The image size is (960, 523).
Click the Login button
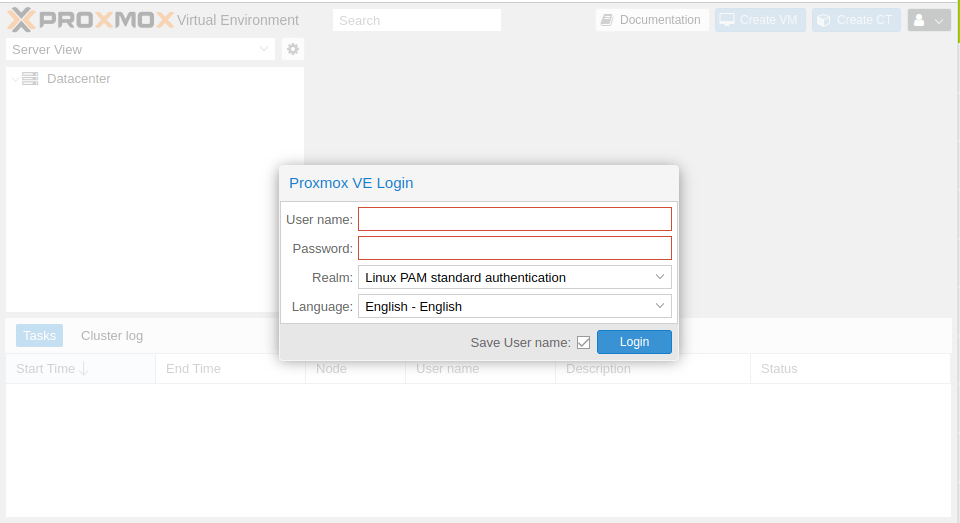[x=634, y=342]
